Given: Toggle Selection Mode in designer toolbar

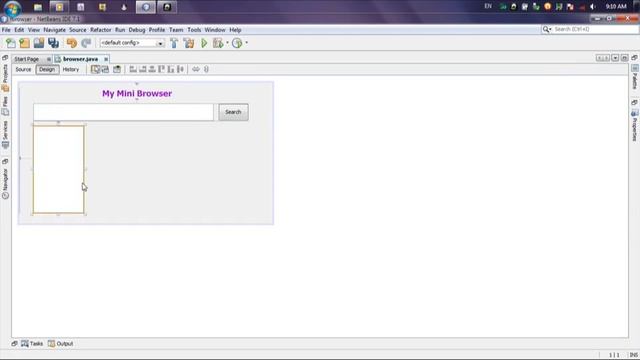Looking at the screenshot, I should [95, 69].
